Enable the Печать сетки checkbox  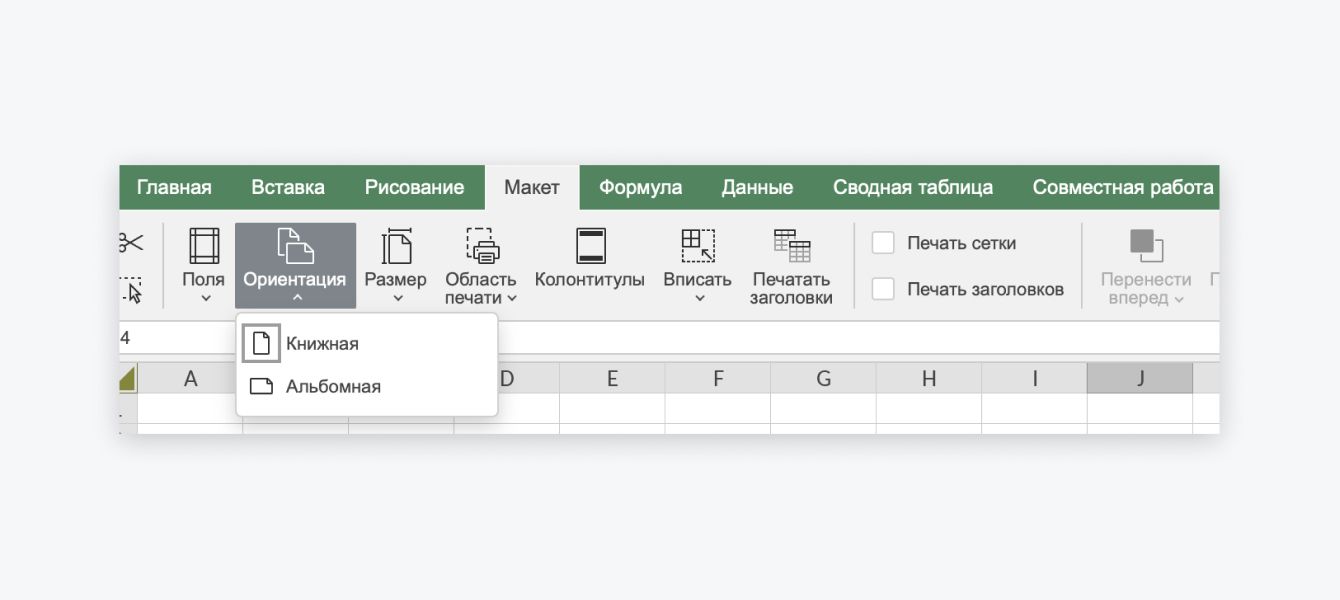pyautogui.click(x=883, y=243)
